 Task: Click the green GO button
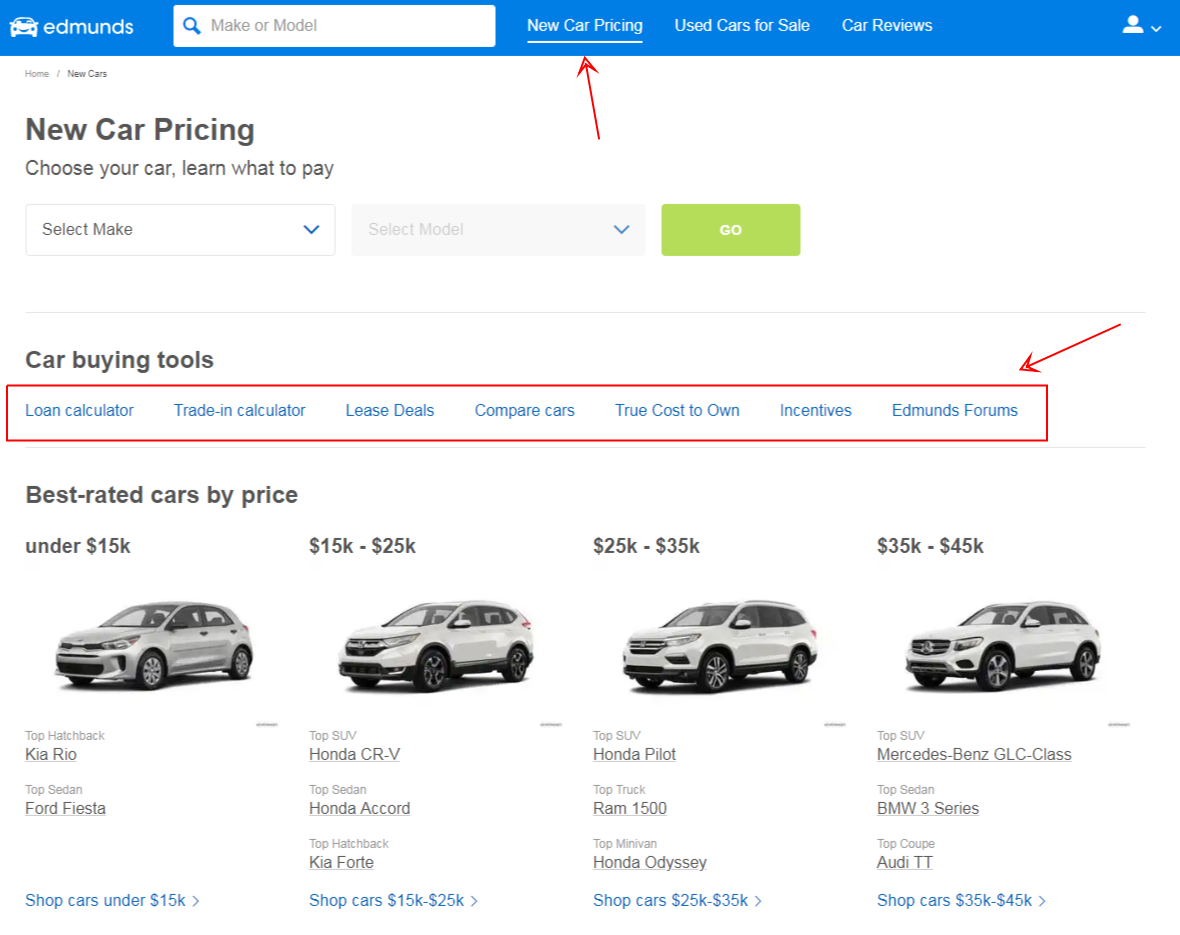click(731, 230)
